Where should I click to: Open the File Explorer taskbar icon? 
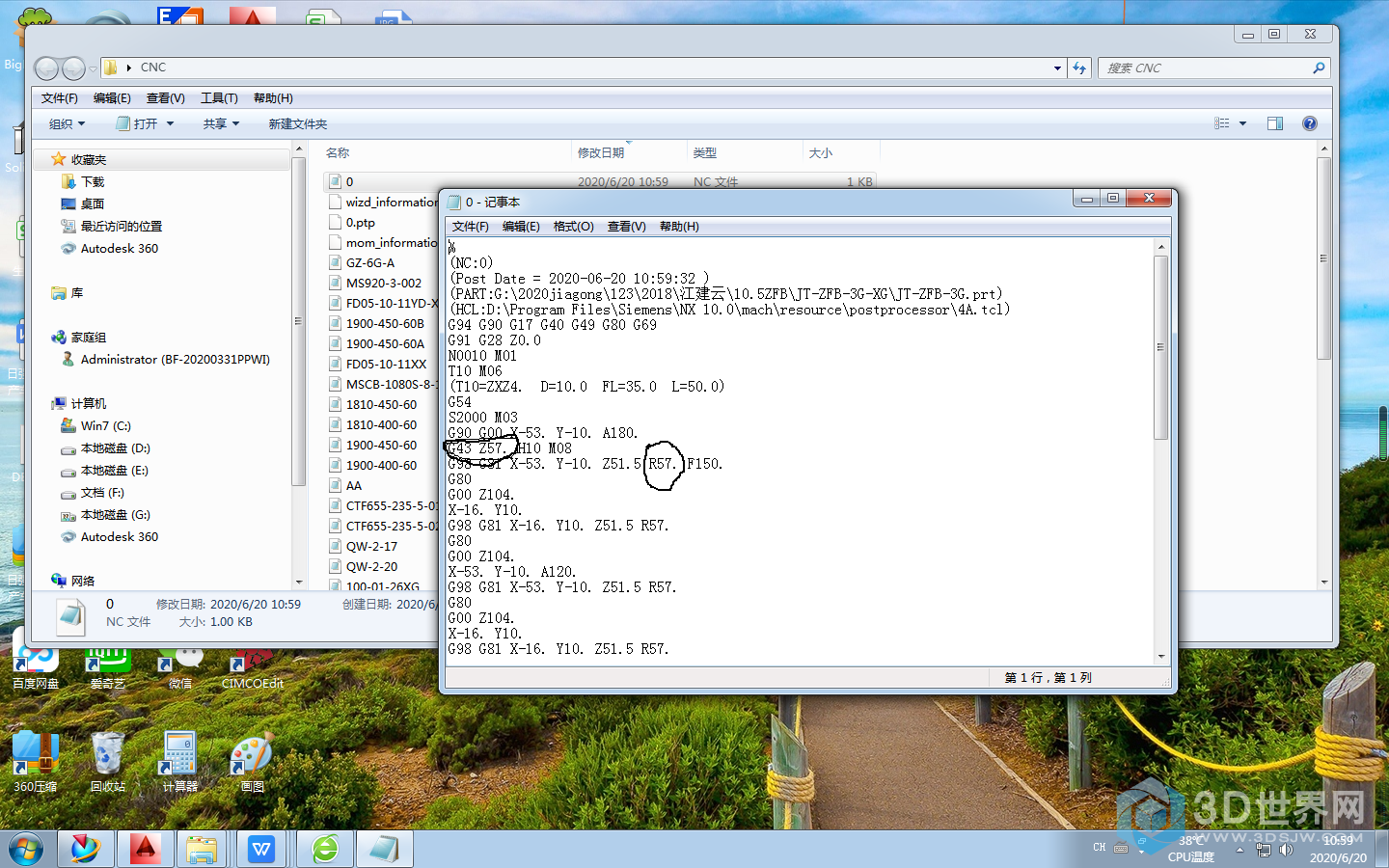click(203, 850)
